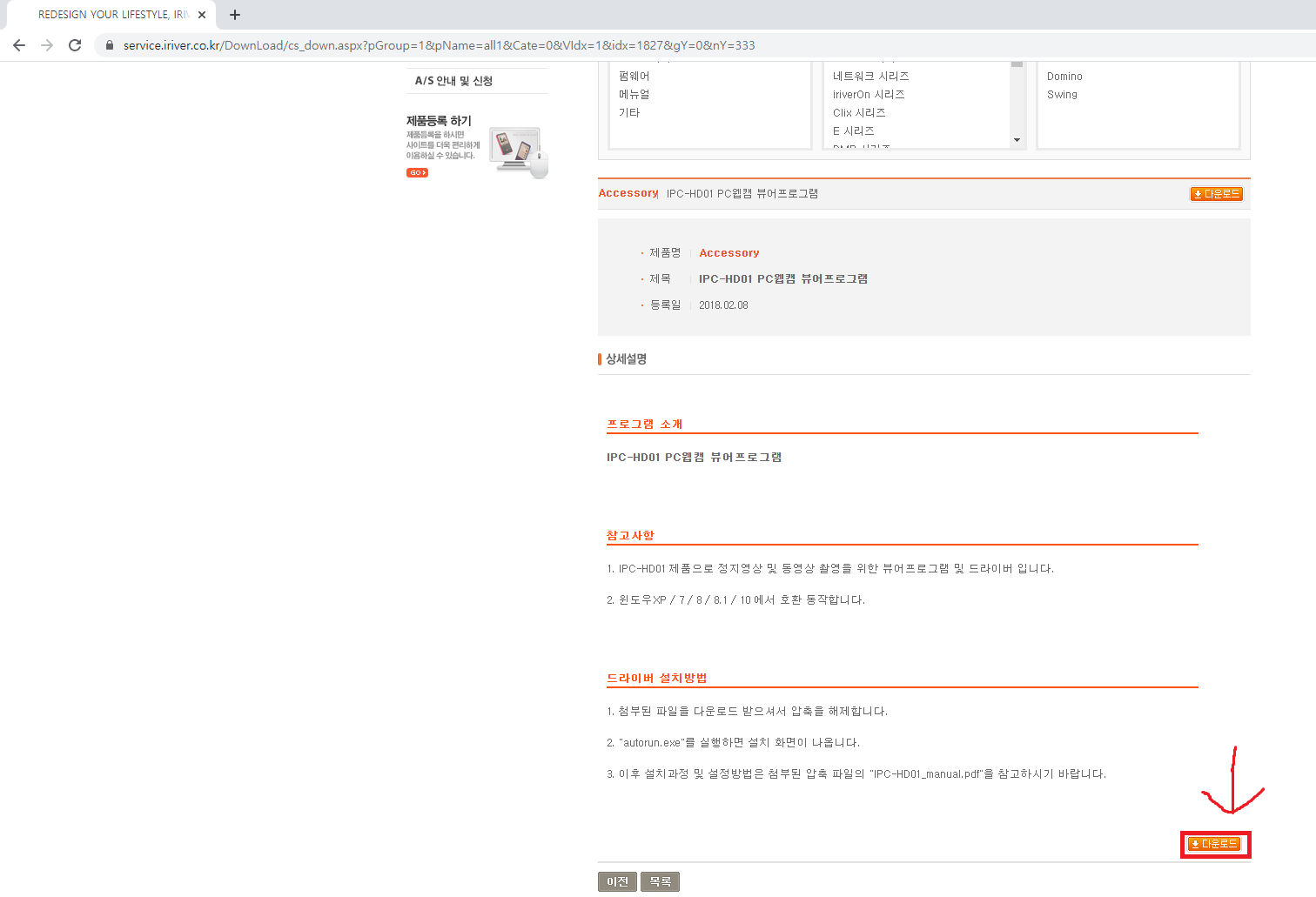Click the 목록 button

coord(660,881)
